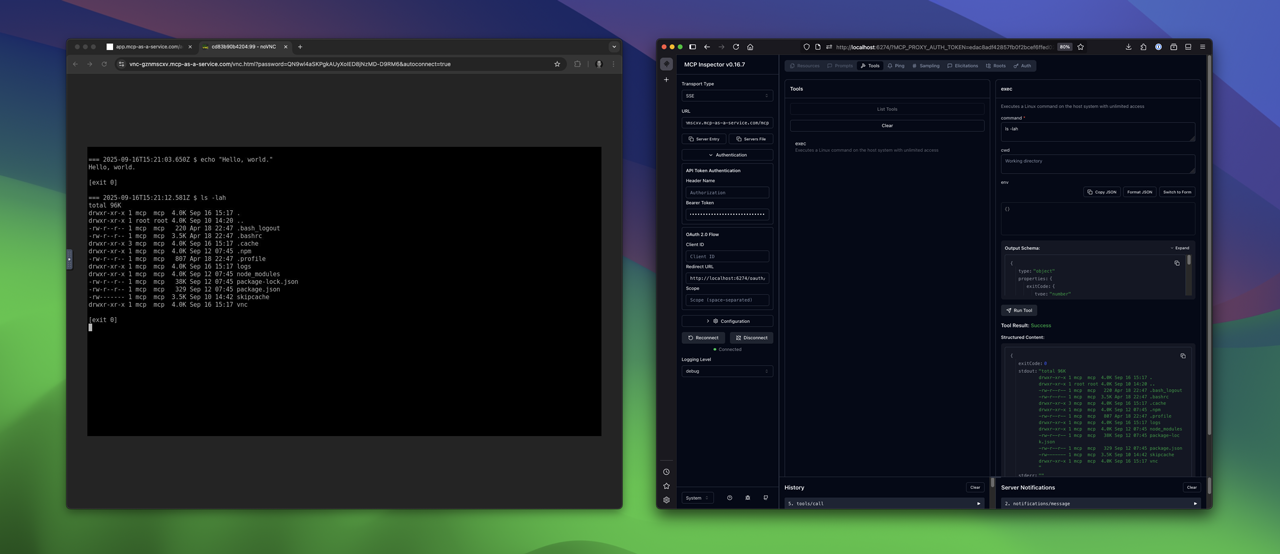
Task: Click the cwd Working directory field
Action: (1098, 164)
